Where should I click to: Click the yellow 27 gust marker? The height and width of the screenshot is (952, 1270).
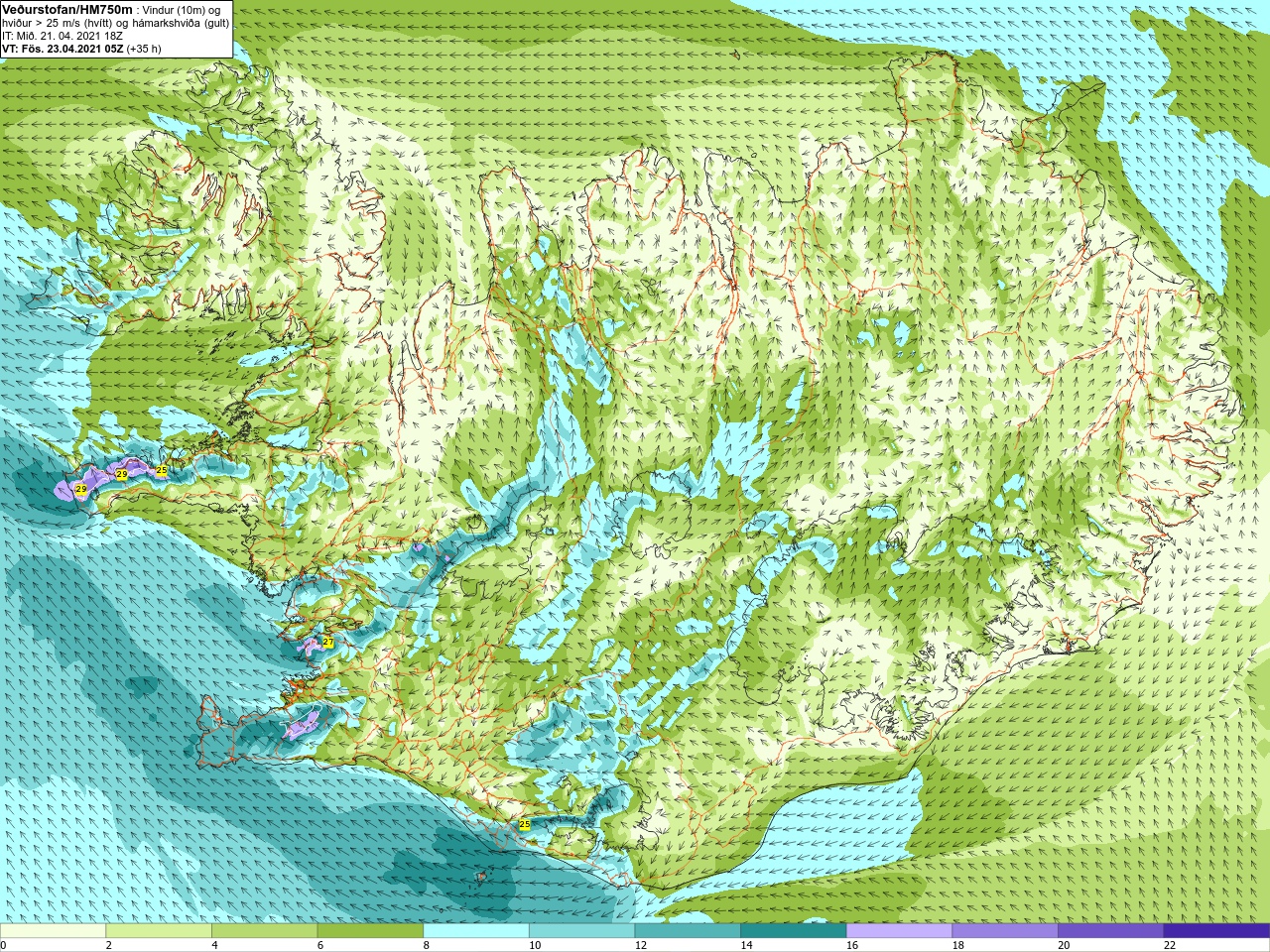coord(328,643)
